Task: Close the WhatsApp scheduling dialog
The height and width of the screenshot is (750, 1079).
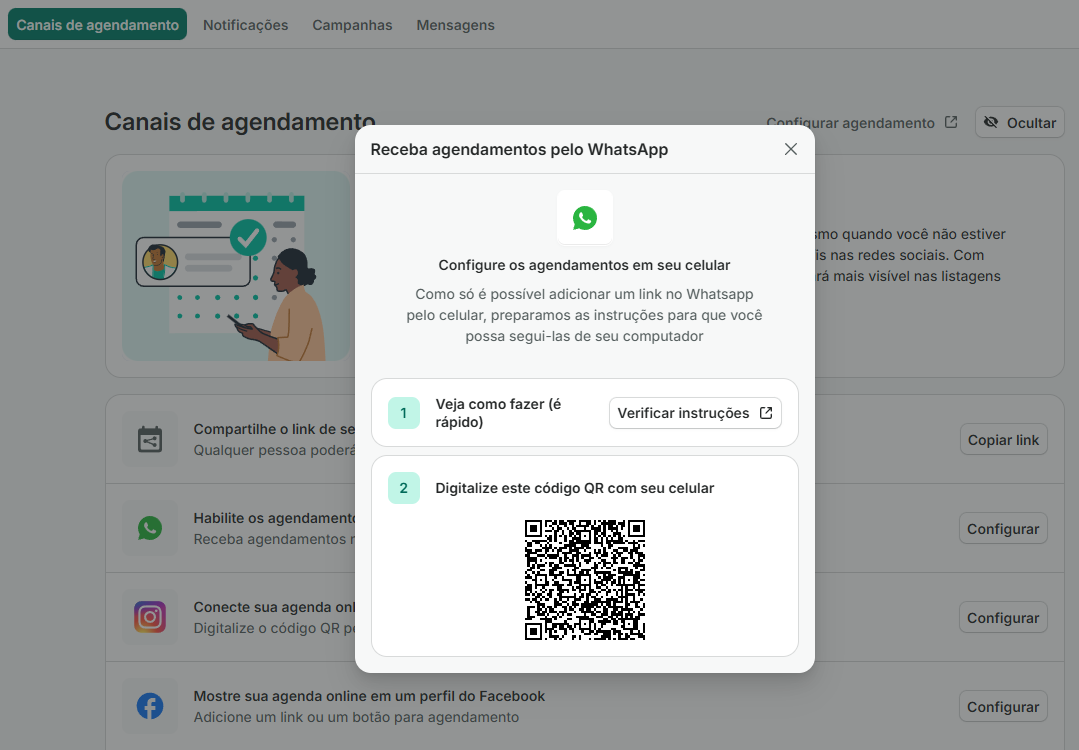Action: 791,149
